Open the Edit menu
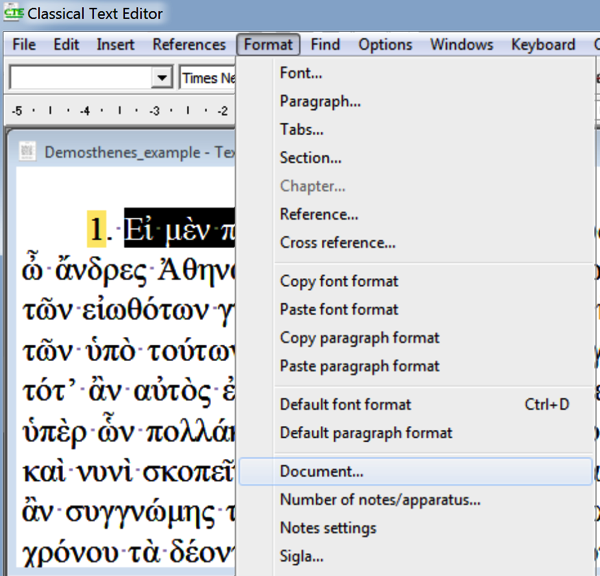Viewport: 600px width, 576px height. [x=66, y=44]
